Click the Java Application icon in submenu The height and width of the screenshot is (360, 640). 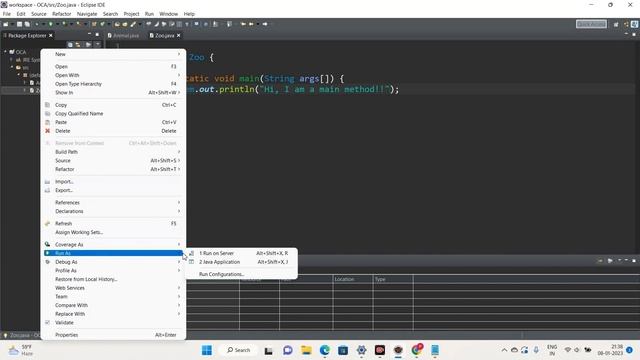point(191,262)
